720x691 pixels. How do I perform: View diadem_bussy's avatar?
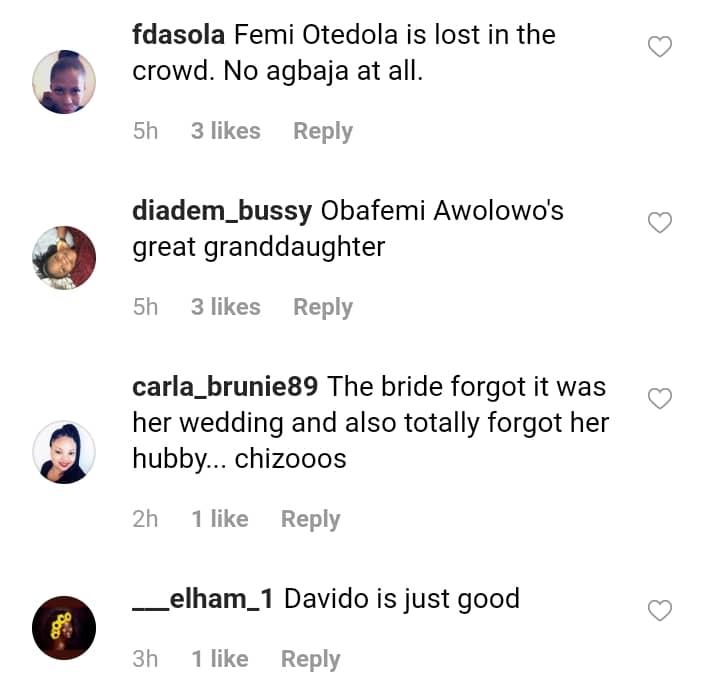pyautogui.click(x=64, y=258)
